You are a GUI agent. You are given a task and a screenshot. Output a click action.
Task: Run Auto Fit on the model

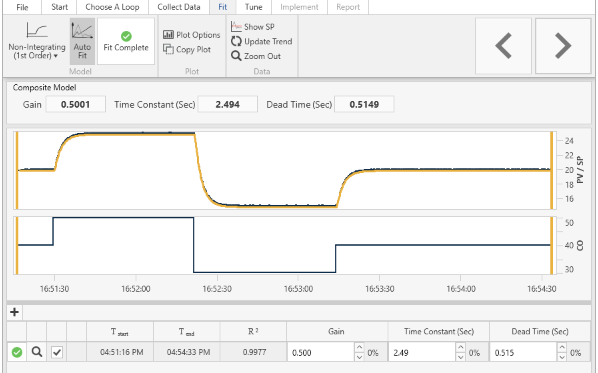tap(82, 41)
